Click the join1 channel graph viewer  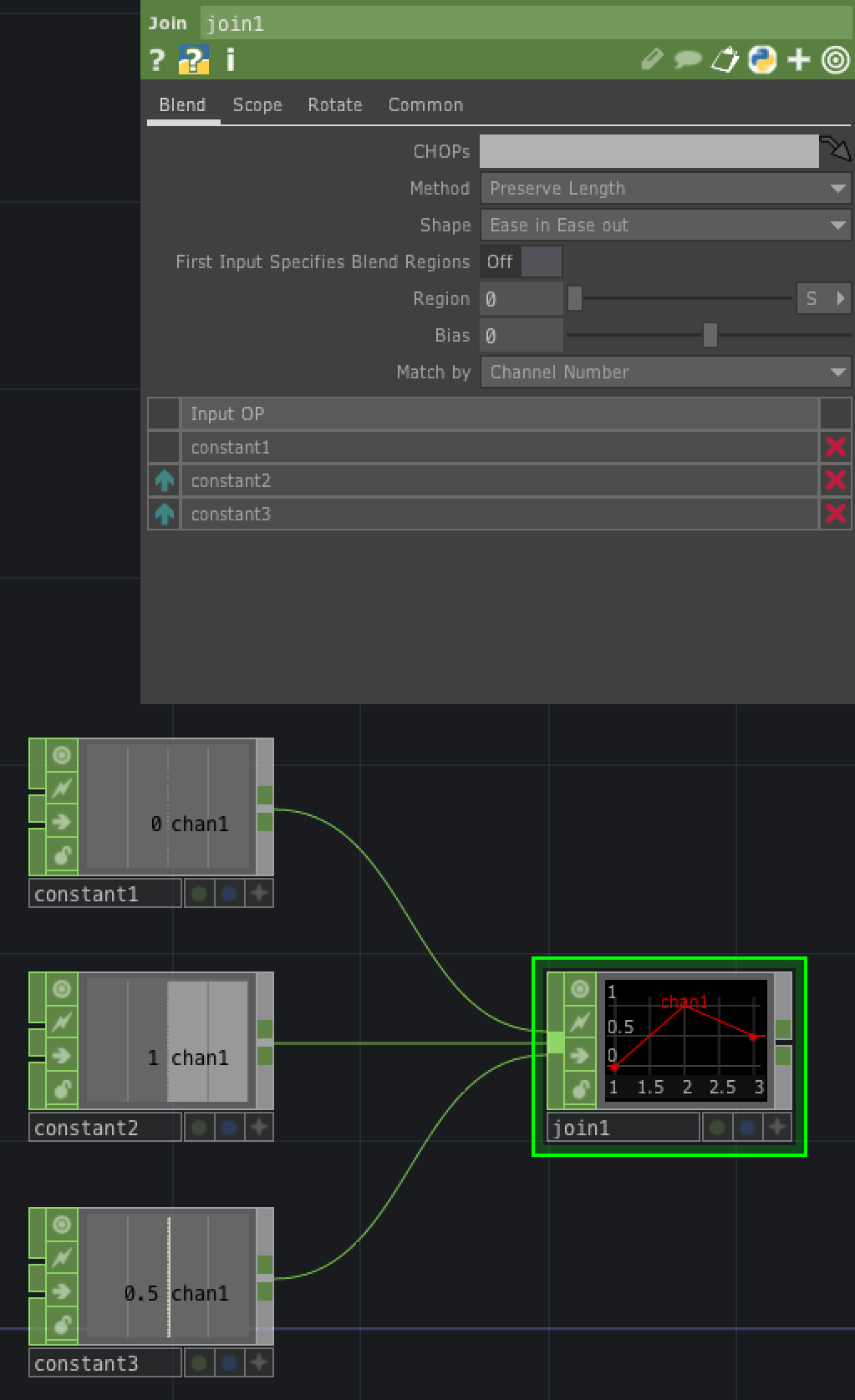pos(685,1039)
